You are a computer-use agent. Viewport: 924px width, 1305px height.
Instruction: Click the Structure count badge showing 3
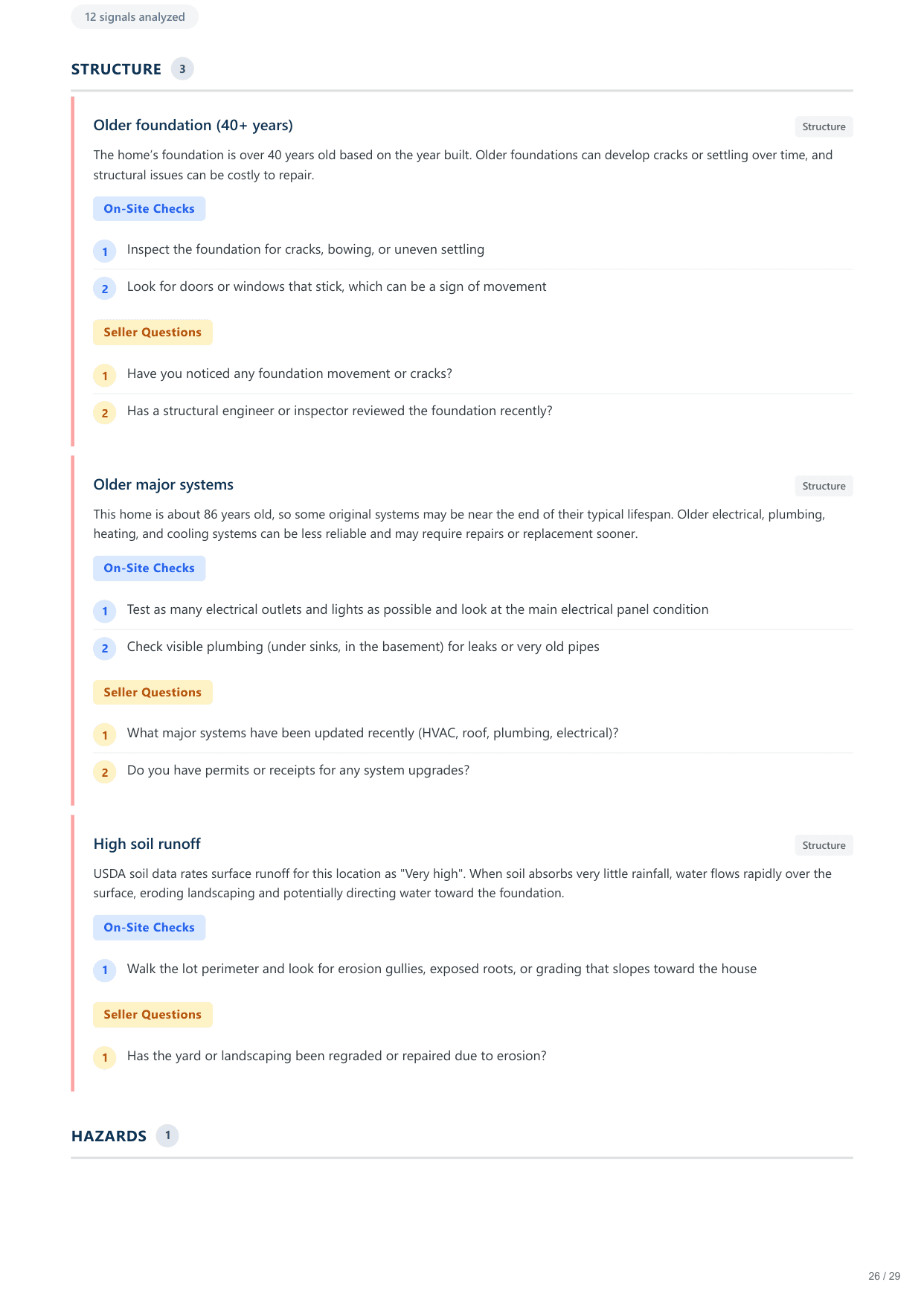(x=182, y=69)
